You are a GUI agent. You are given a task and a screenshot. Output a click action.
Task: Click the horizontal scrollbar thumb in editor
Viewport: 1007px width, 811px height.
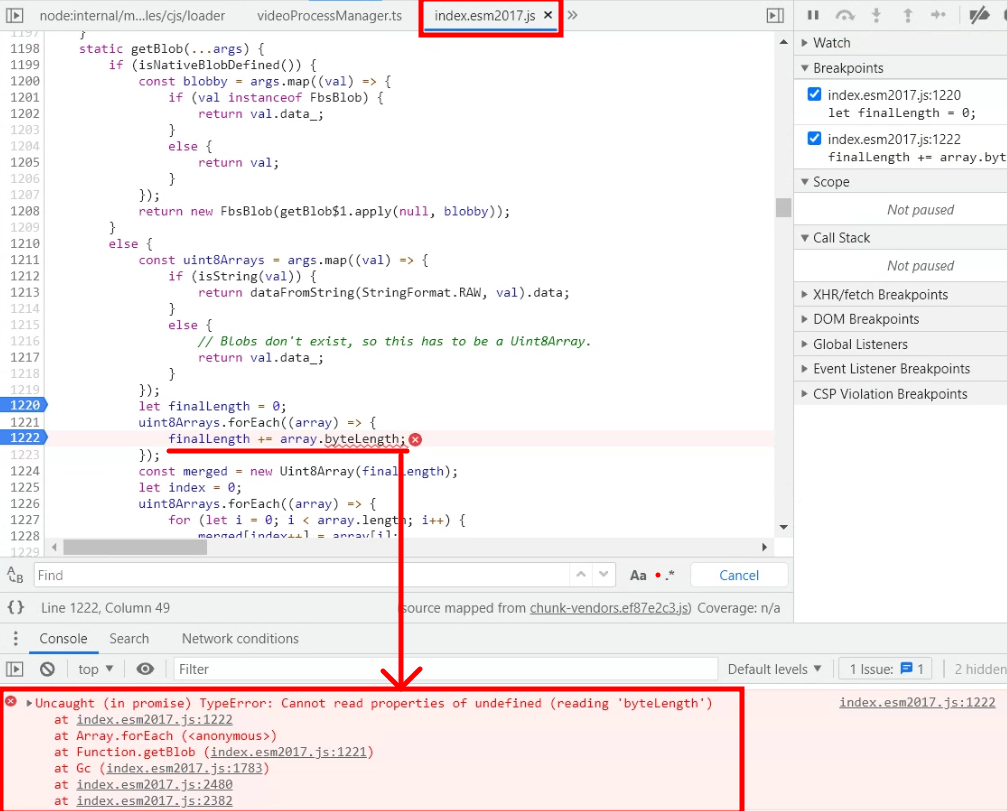pos(135,547)
